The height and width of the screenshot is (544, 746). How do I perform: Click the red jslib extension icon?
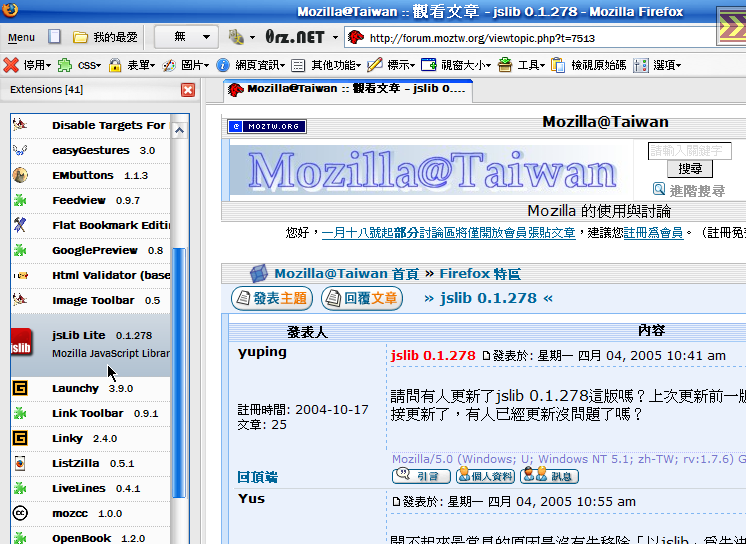pos(21,343)
